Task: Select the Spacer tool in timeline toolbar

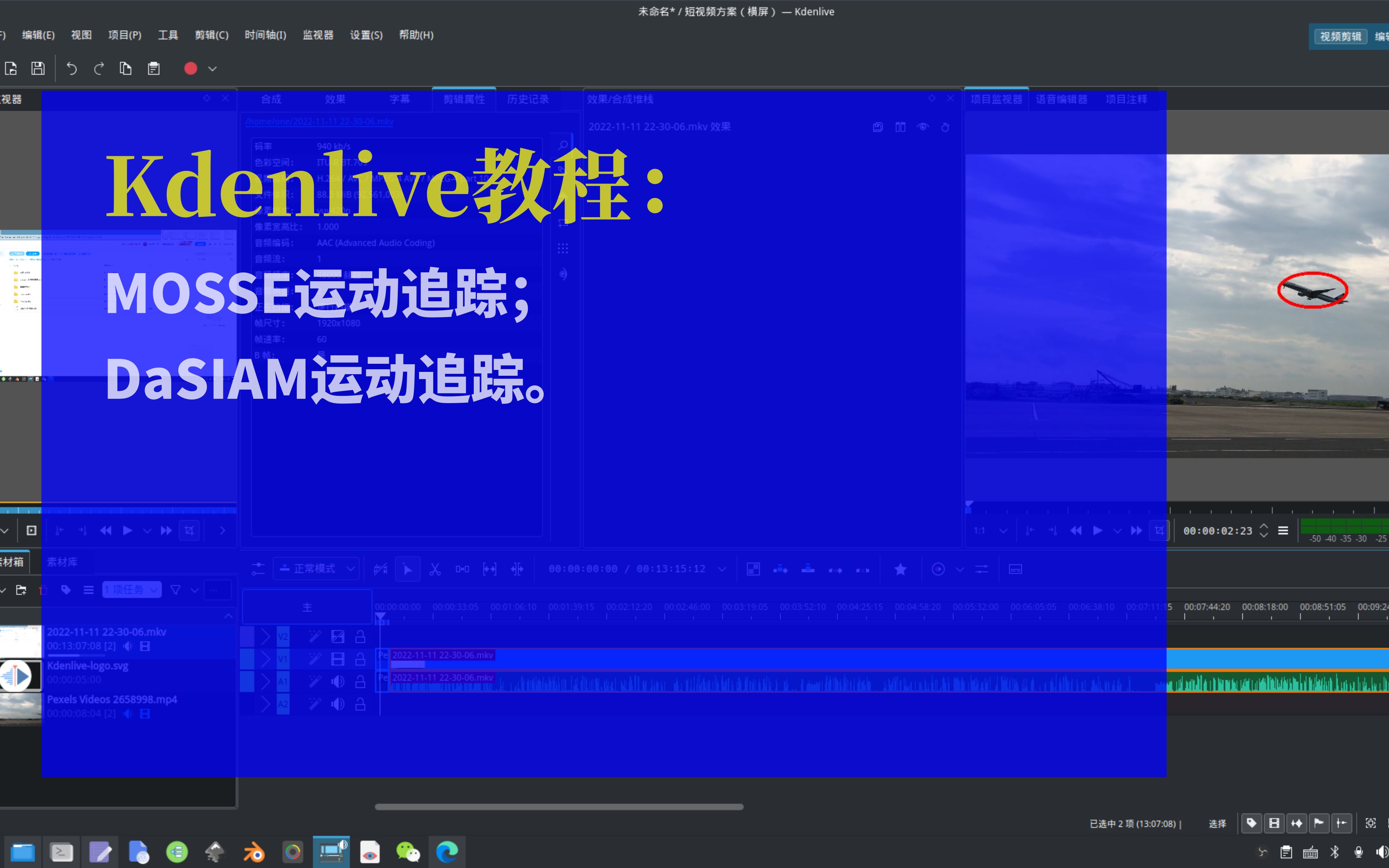Action: (462, 569)
